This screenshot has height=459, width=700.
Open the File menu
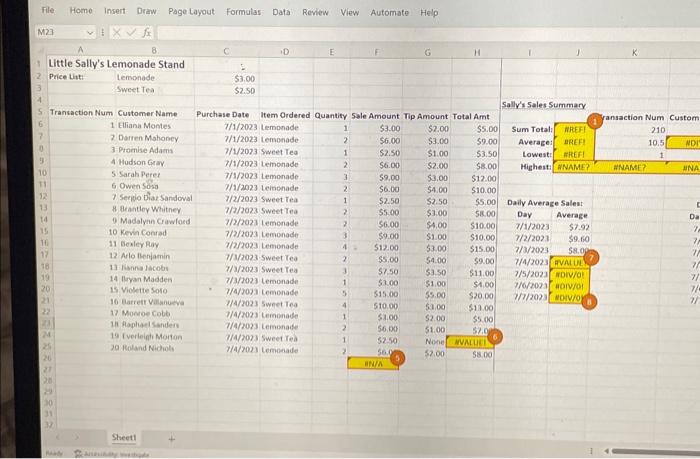(48, 10)
